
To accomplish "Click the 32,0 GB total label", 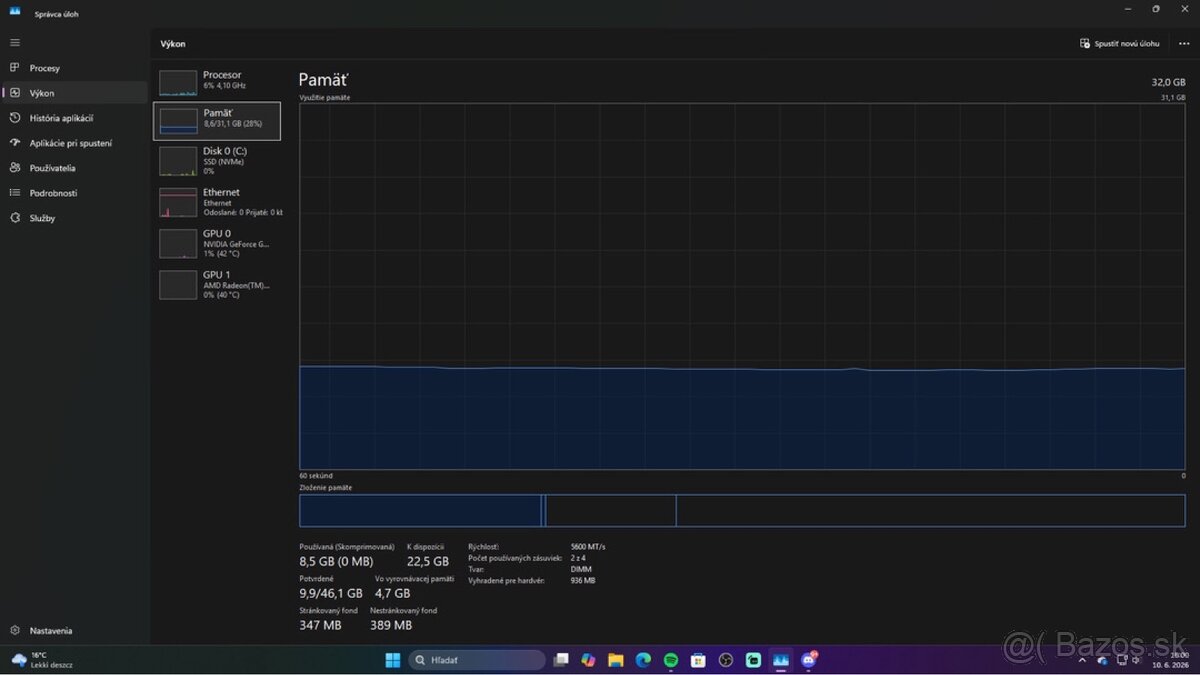I will 1168,82.
